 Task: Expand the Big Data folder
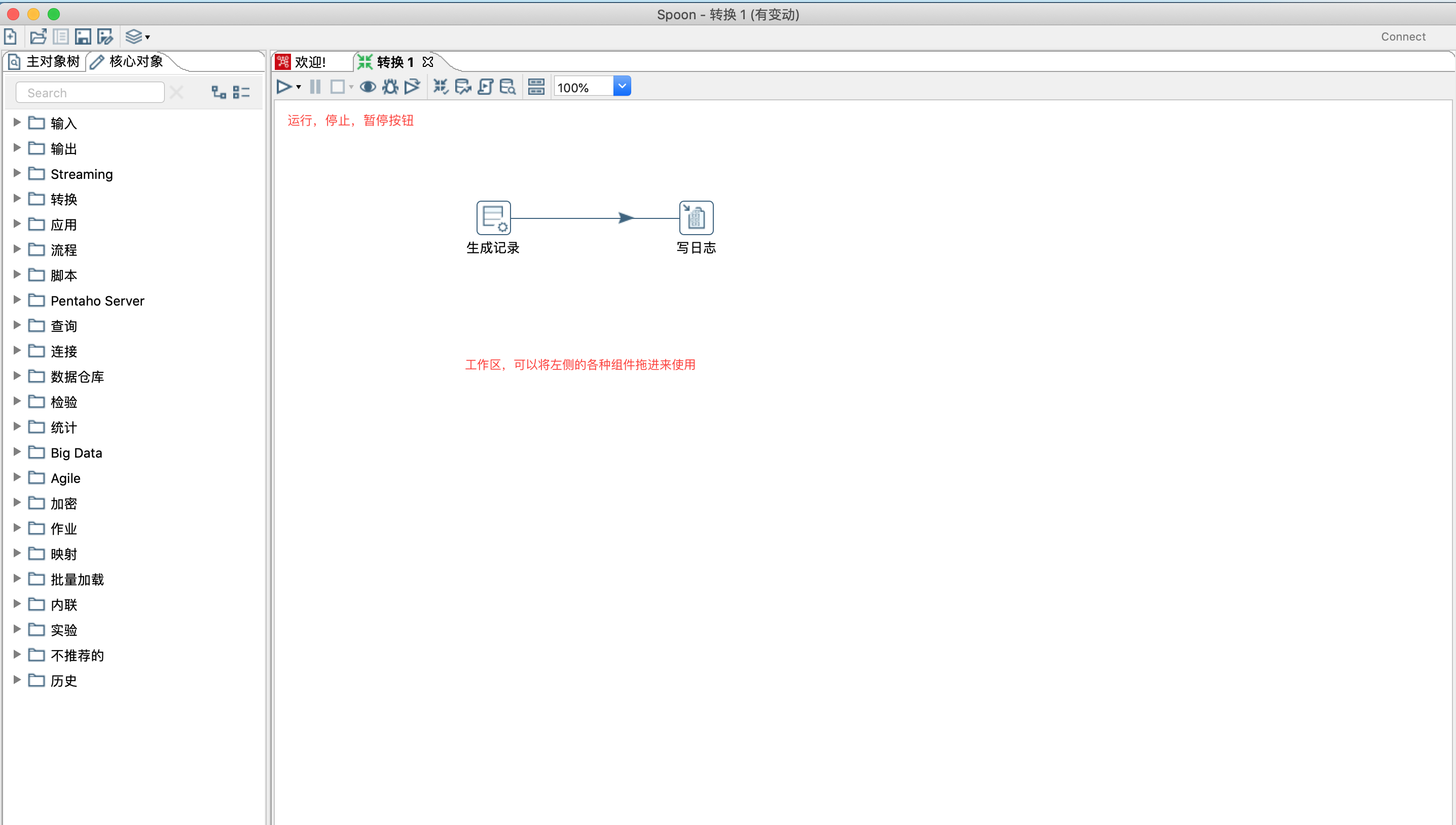click(17, 452)
